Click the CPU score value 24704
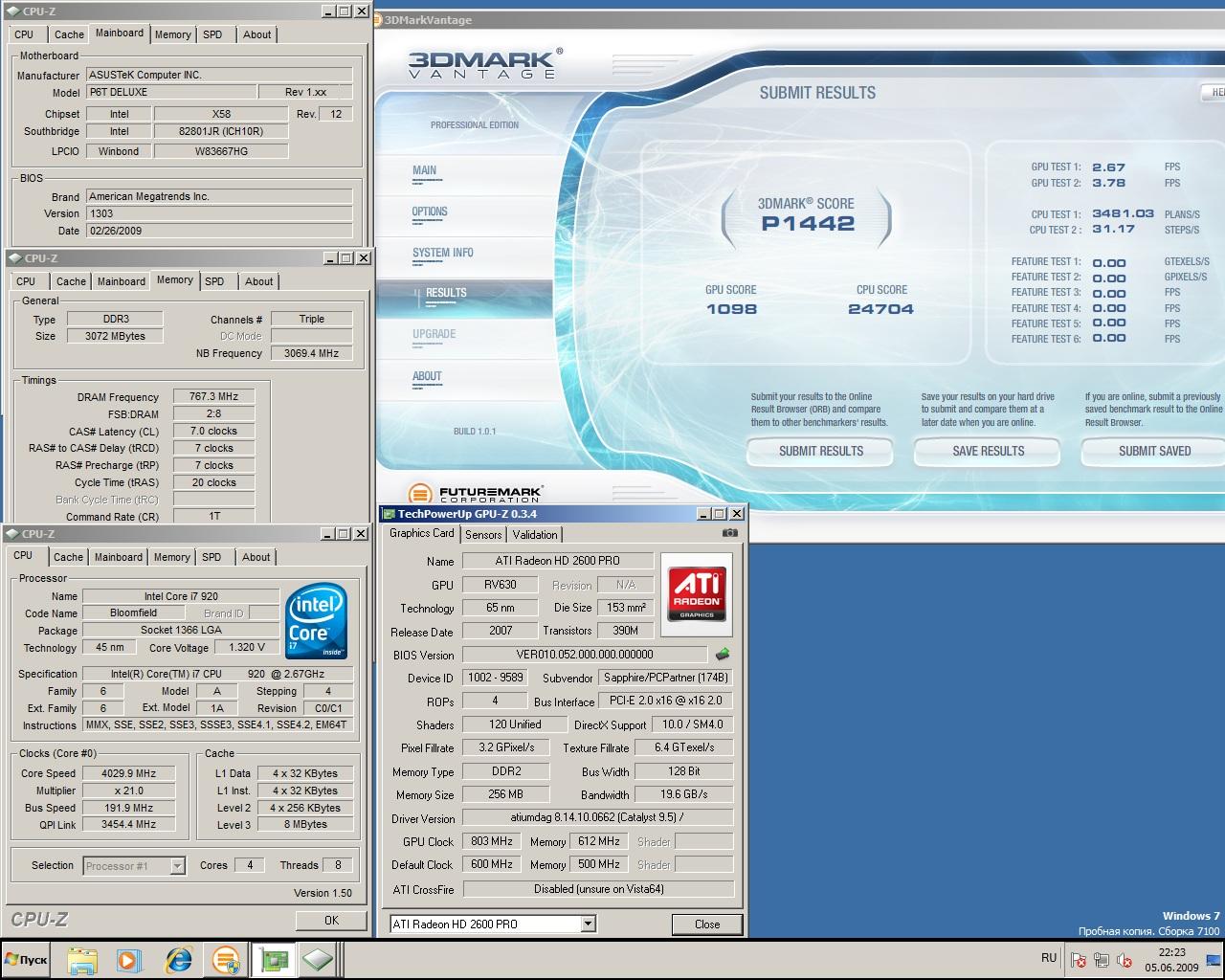This screenshot has height=980, width=1225. (880, 308)
